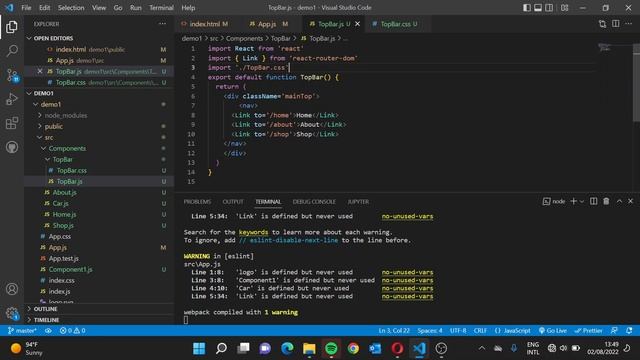Change the CRLF end of line sequence
The image size is (640, 360).
pos(480,331)
